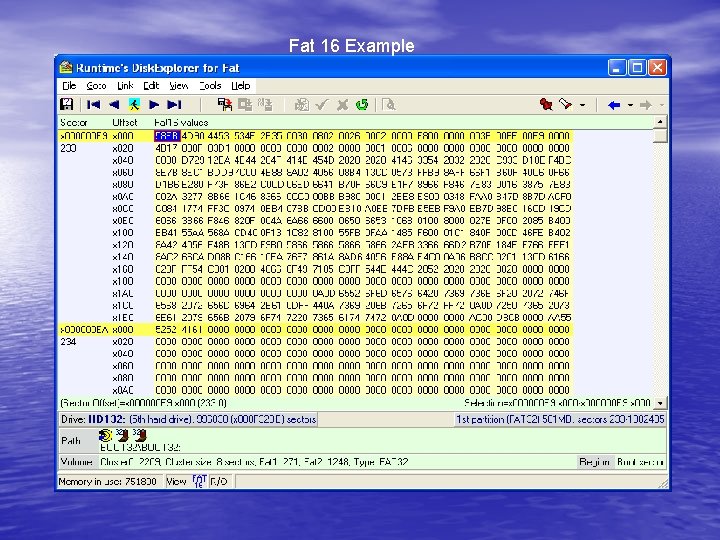Go to next sector with right arrow

point(154,105)
